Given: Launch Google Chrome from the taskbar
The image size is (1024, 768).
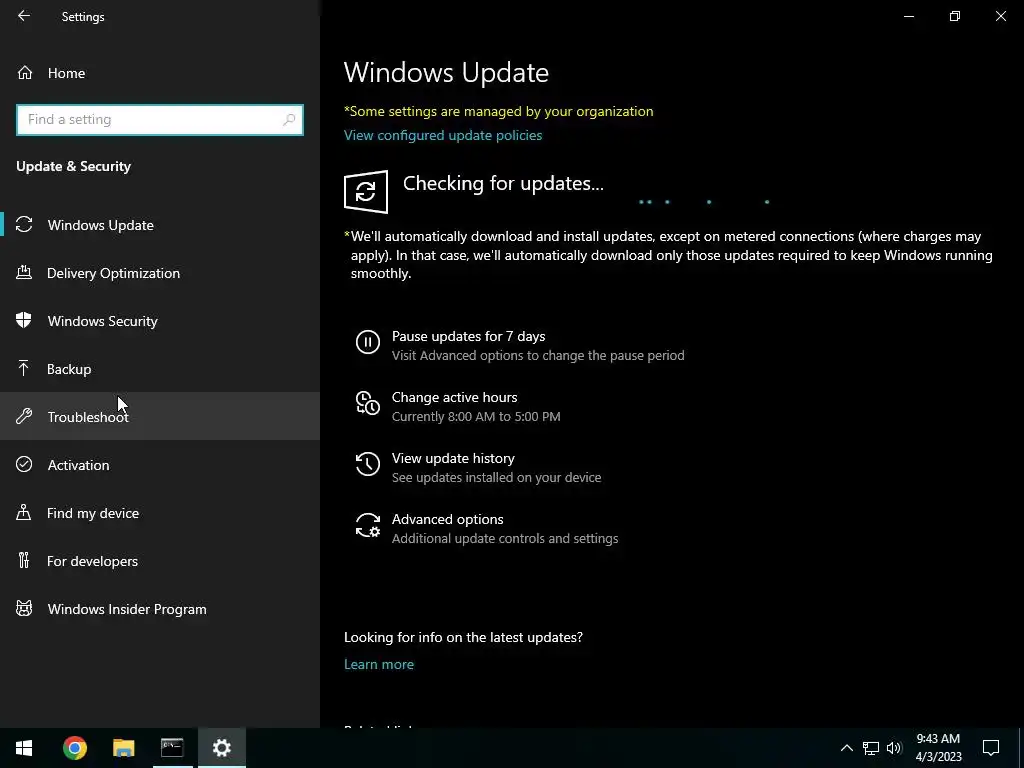Looking at the screenshot, I should [x=74, y=748].
